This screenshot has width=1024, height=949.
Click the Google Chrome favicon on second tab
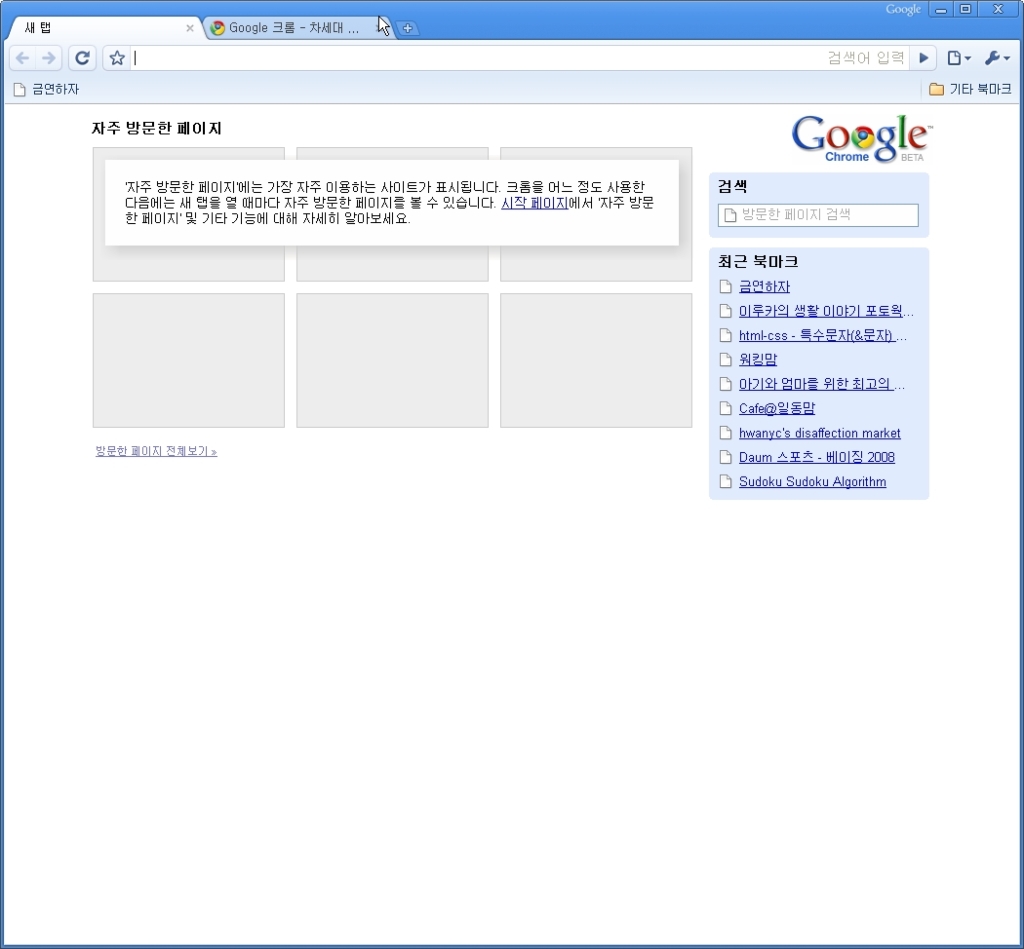coord(217,28)
